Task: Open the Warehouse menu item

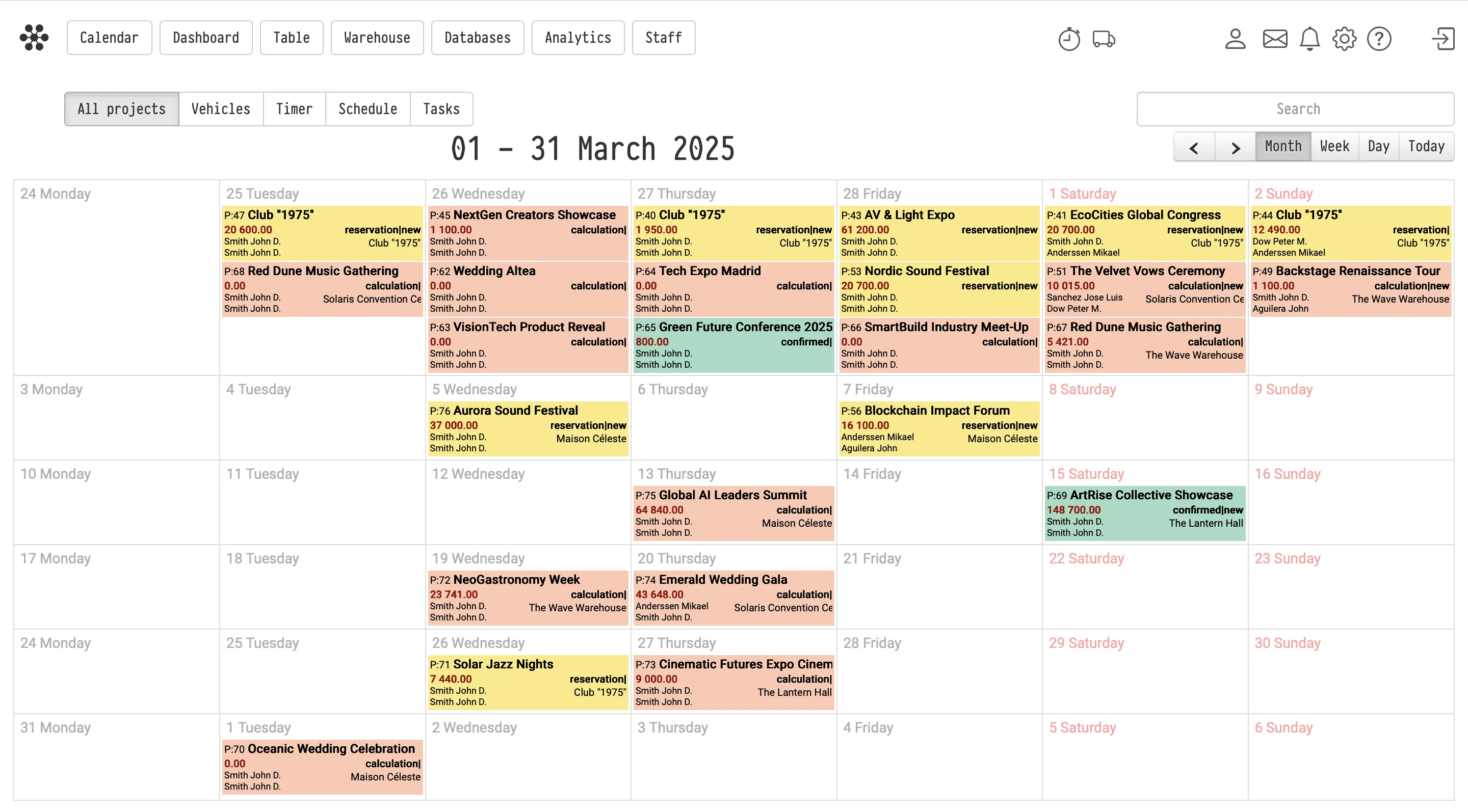Action: pos(377,38)
